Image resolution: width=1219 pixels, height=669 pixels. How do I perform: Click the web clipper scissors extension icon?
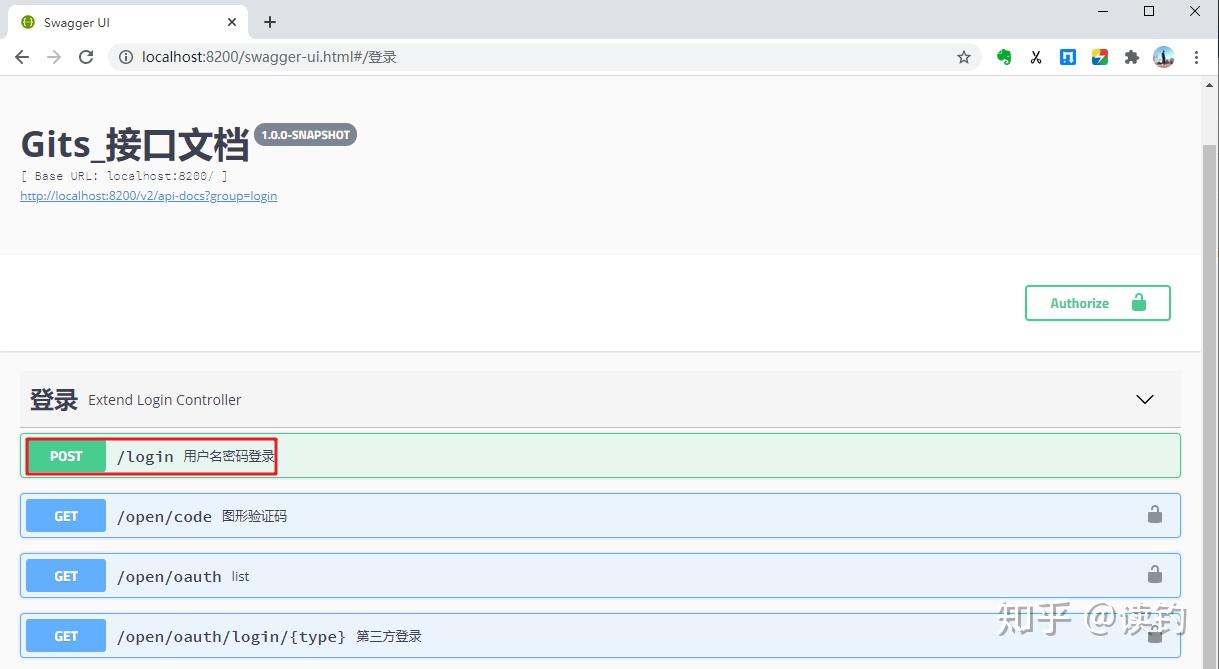(1035, 57)
